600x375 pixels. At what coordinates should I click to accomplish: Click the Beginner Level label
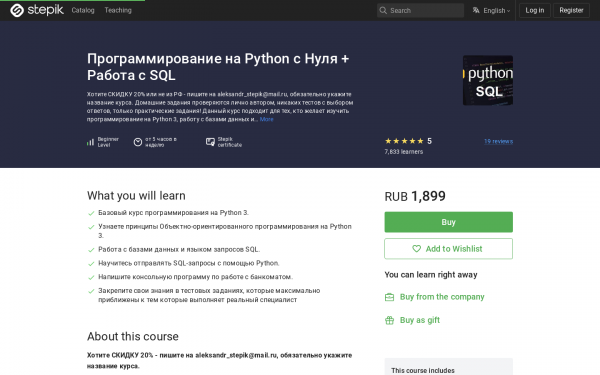click(108, 142)
